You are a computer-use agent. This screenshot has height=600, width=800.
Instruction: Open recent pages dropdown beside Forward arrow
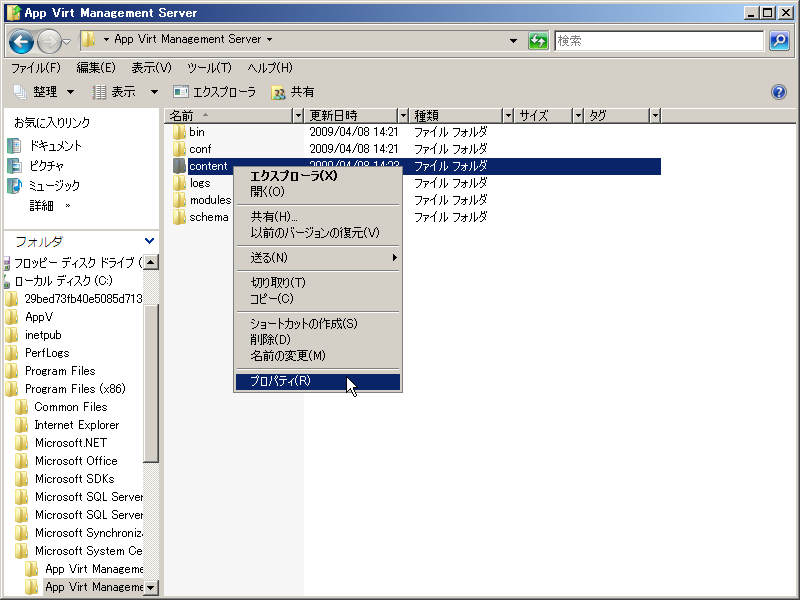pos(66,42)
